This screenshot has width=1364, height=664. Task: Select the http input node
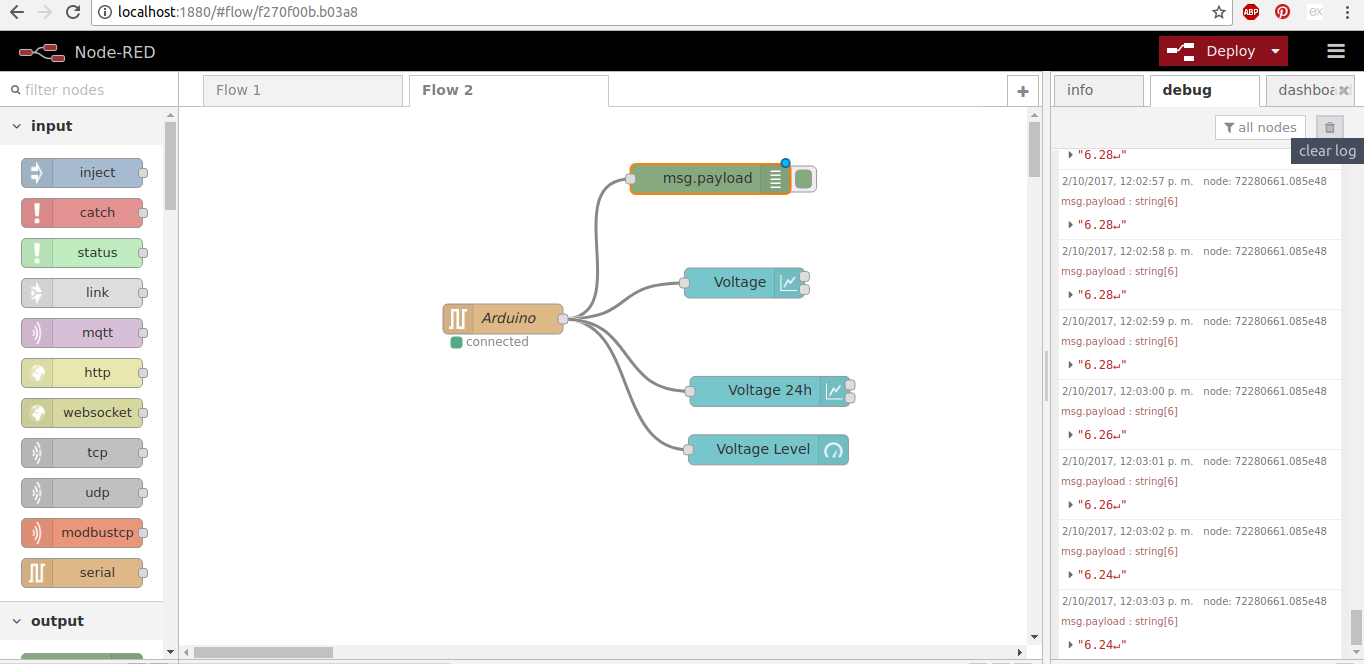click(x=82, y=373)
